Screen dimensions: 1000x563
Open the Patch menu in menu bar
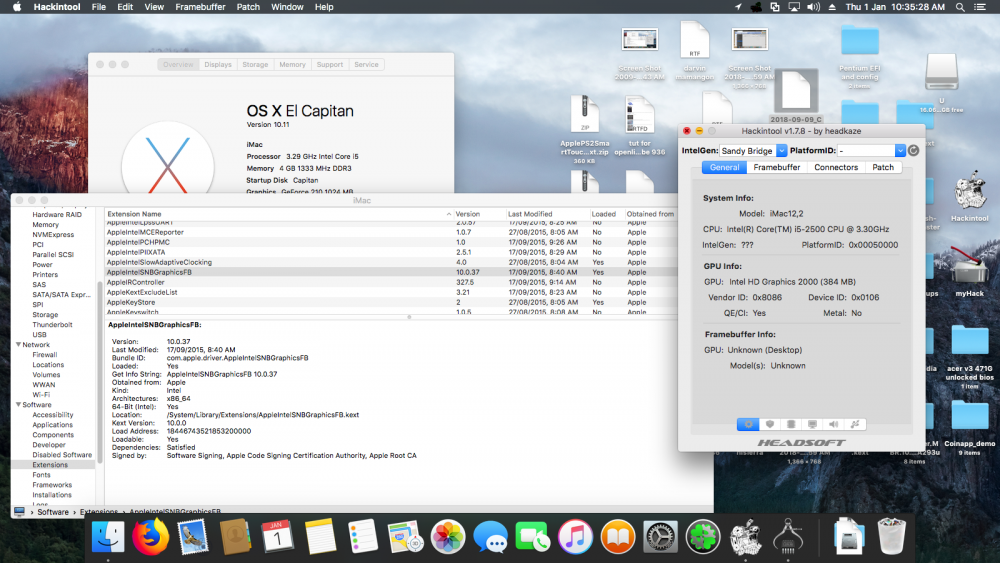pos(248,7)
